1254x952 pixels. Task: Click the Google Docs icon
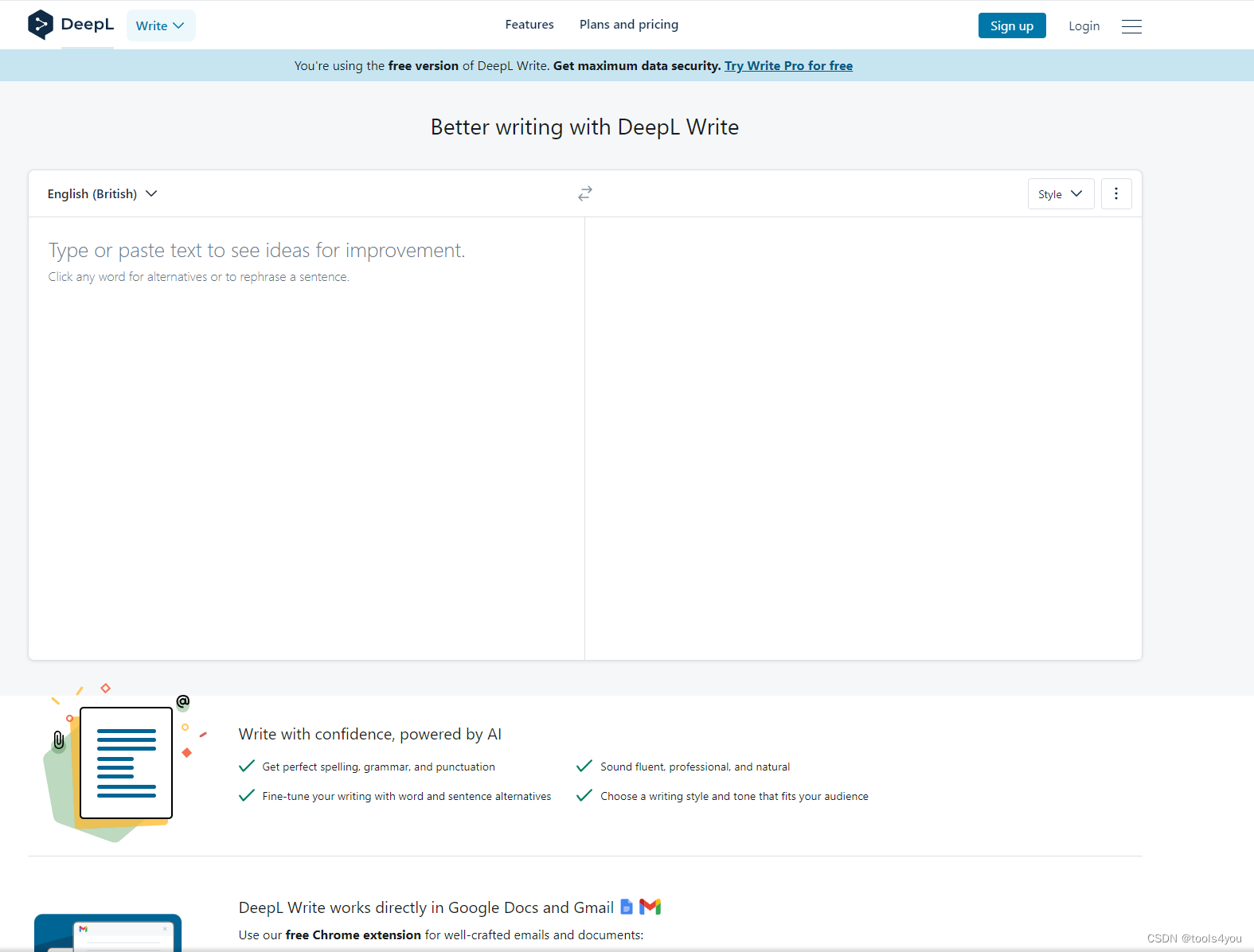click(x=627, y=907)
